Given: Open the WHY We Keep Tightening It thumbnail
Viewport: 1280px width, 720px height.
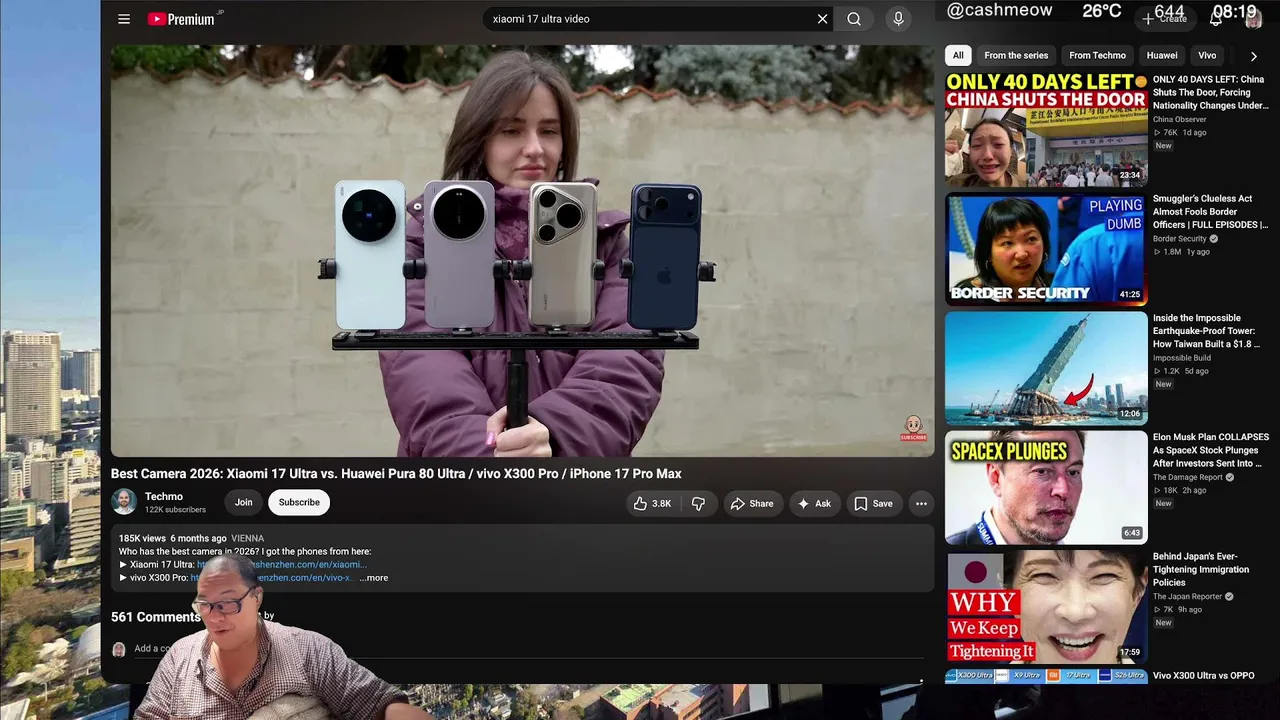Looking at the screenshot, I should pos(1046,607).
